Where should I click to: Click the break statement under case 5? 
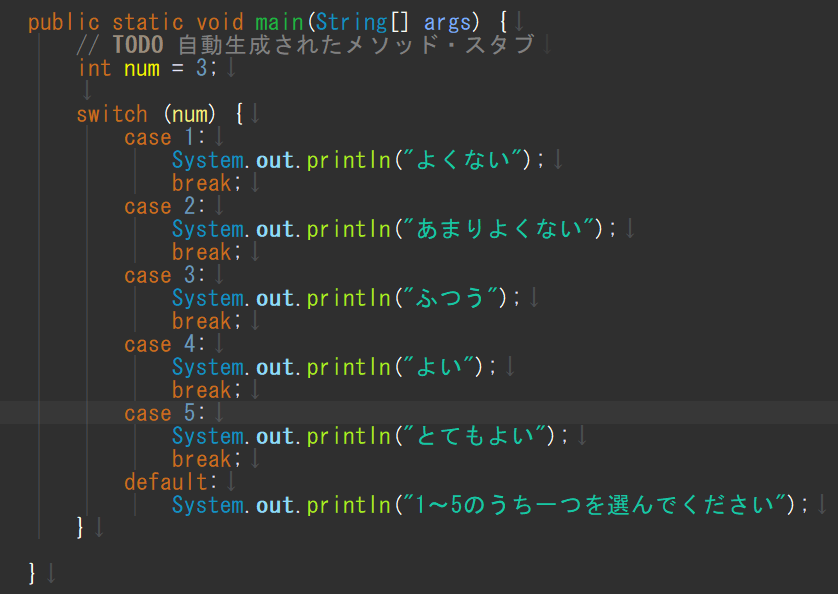206,459
